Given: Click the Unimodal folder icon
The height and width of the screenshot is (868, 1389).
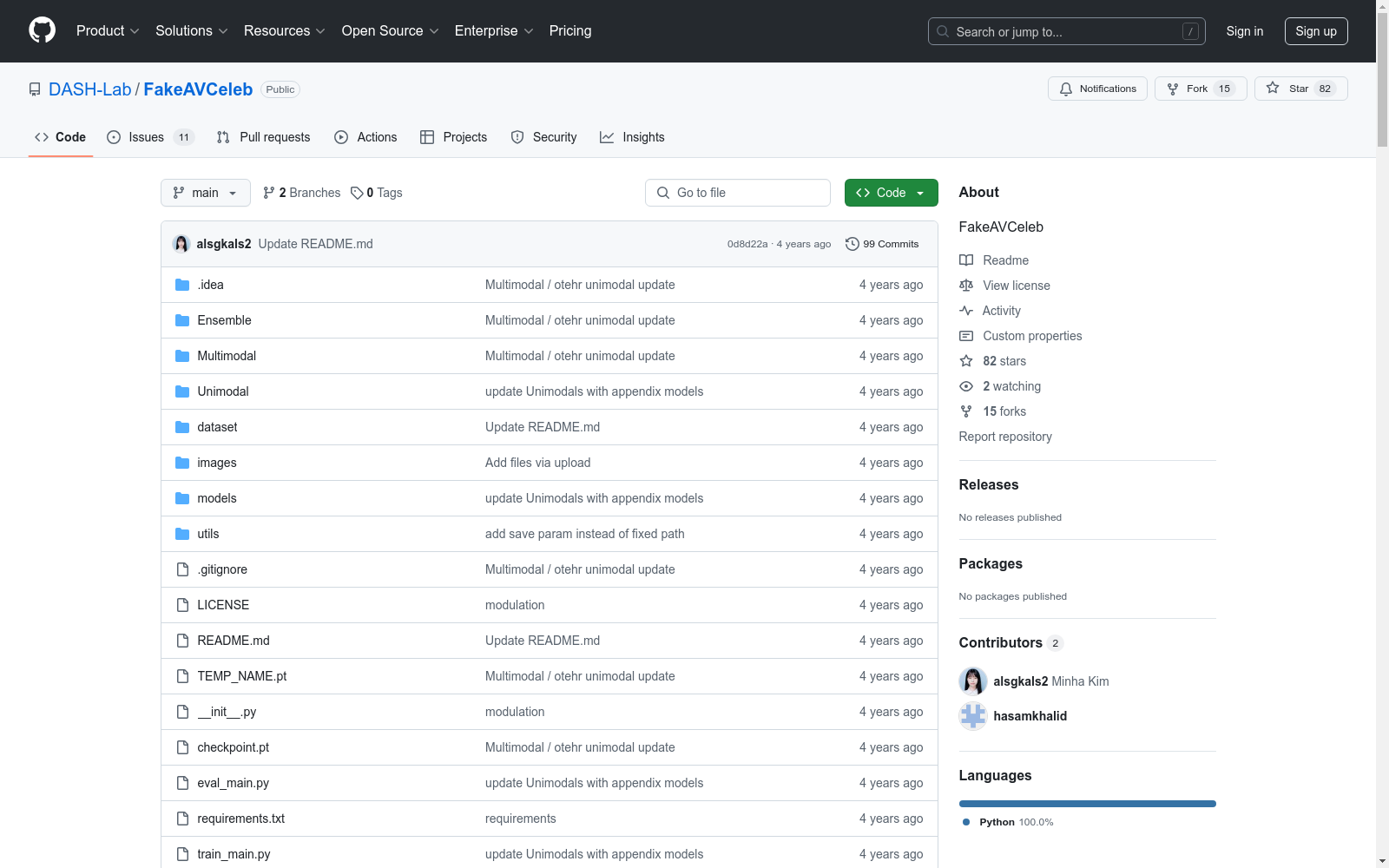Looking at the screenshot, I should pos(182,391).
